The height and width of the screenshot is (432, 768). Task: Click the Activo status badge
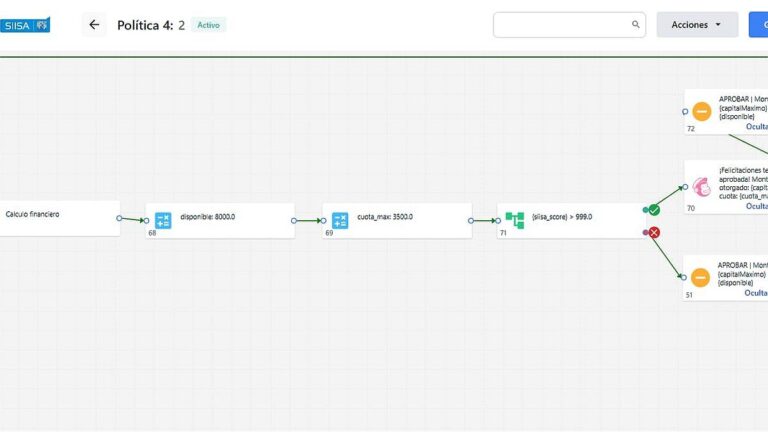(x=208, y=25)
